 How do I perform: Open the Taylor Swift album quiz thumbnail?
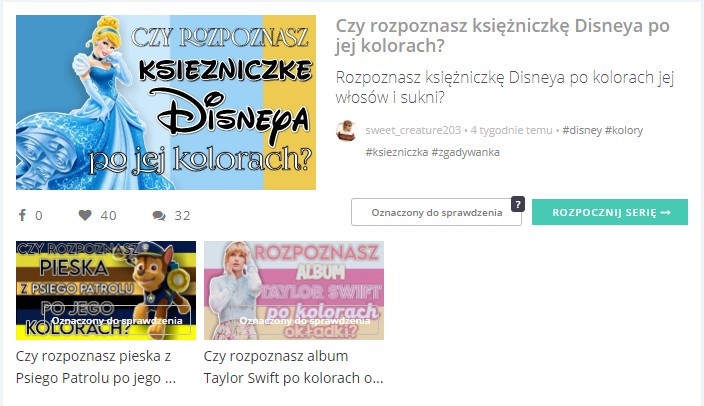tap(294, 290)
